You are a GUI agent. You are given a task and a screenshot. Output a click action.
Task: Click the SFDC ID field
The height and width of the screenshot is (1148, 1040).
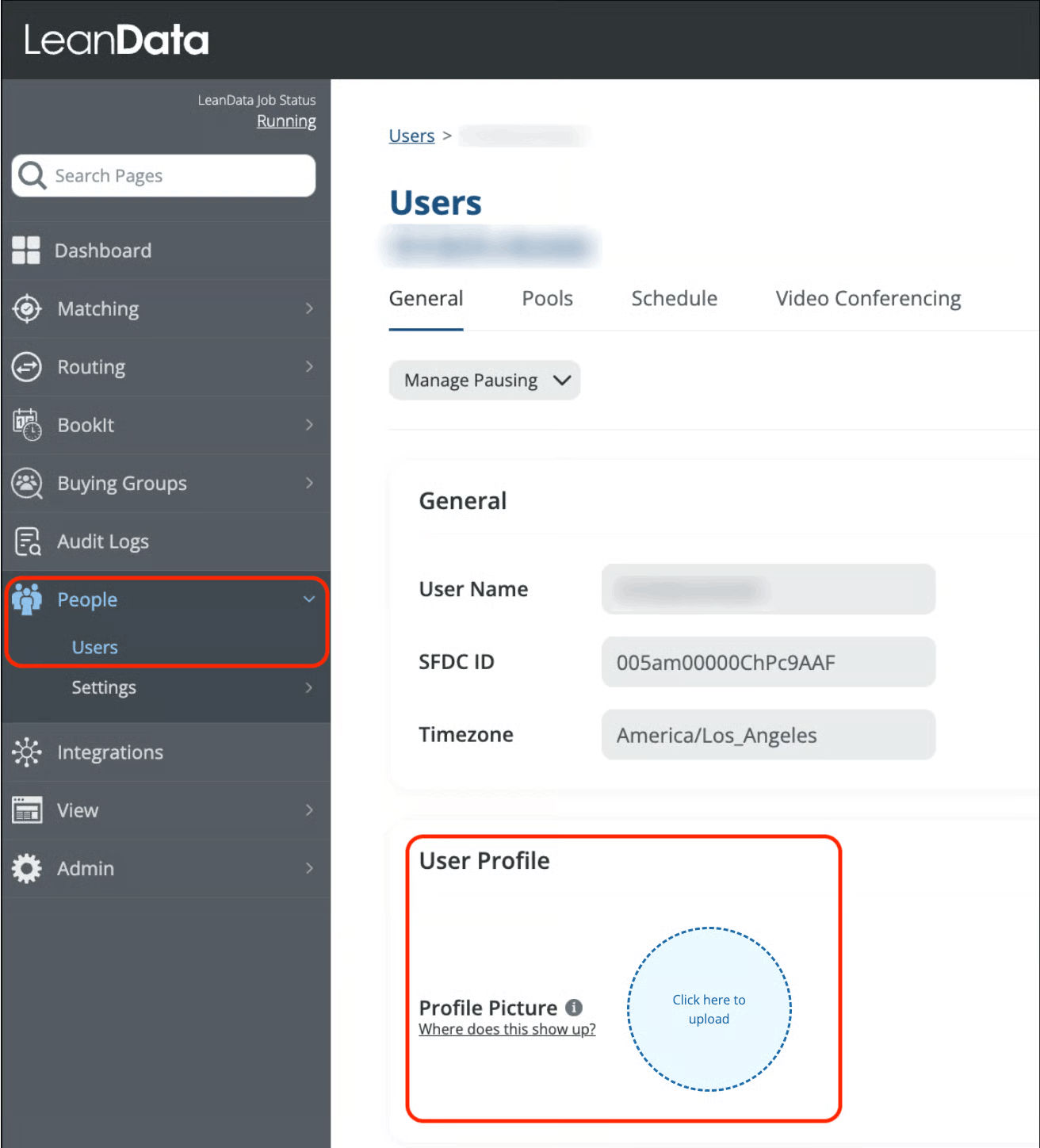768,662
